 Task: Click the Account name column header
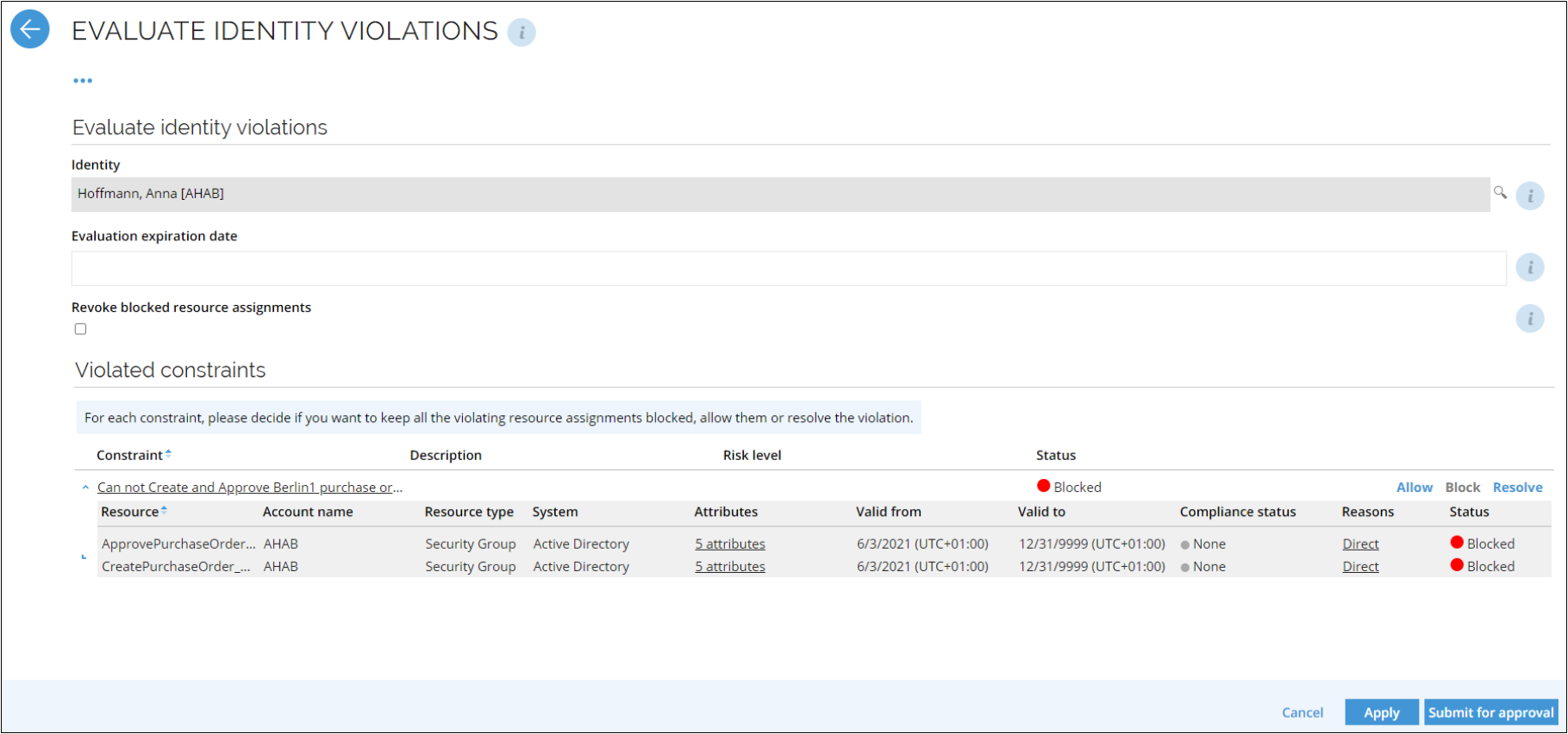point(308,512)
